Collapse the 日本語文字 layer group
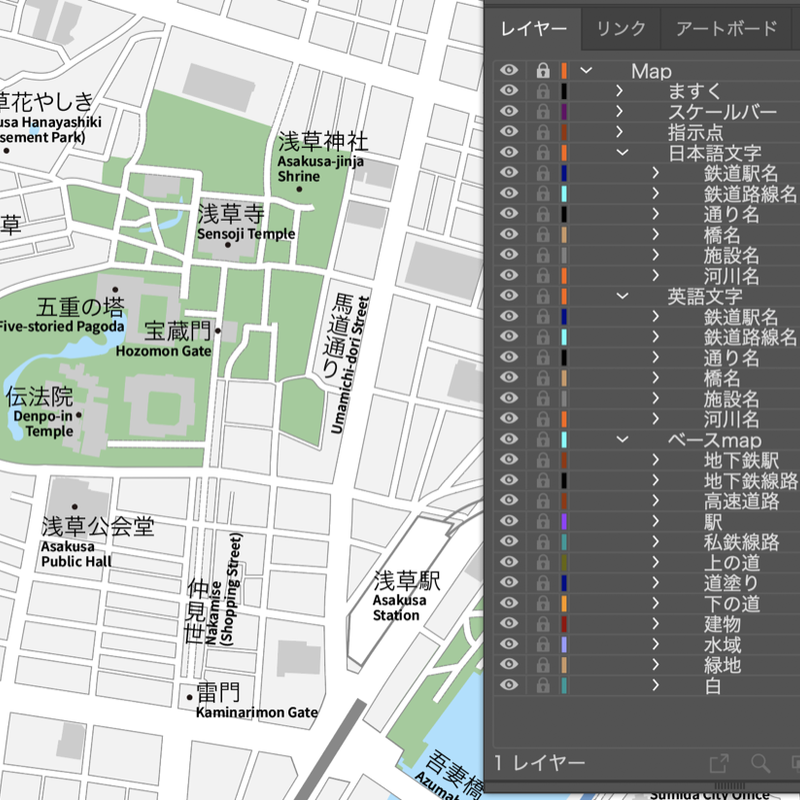This screenshot has height=800, width=800. 621,153
